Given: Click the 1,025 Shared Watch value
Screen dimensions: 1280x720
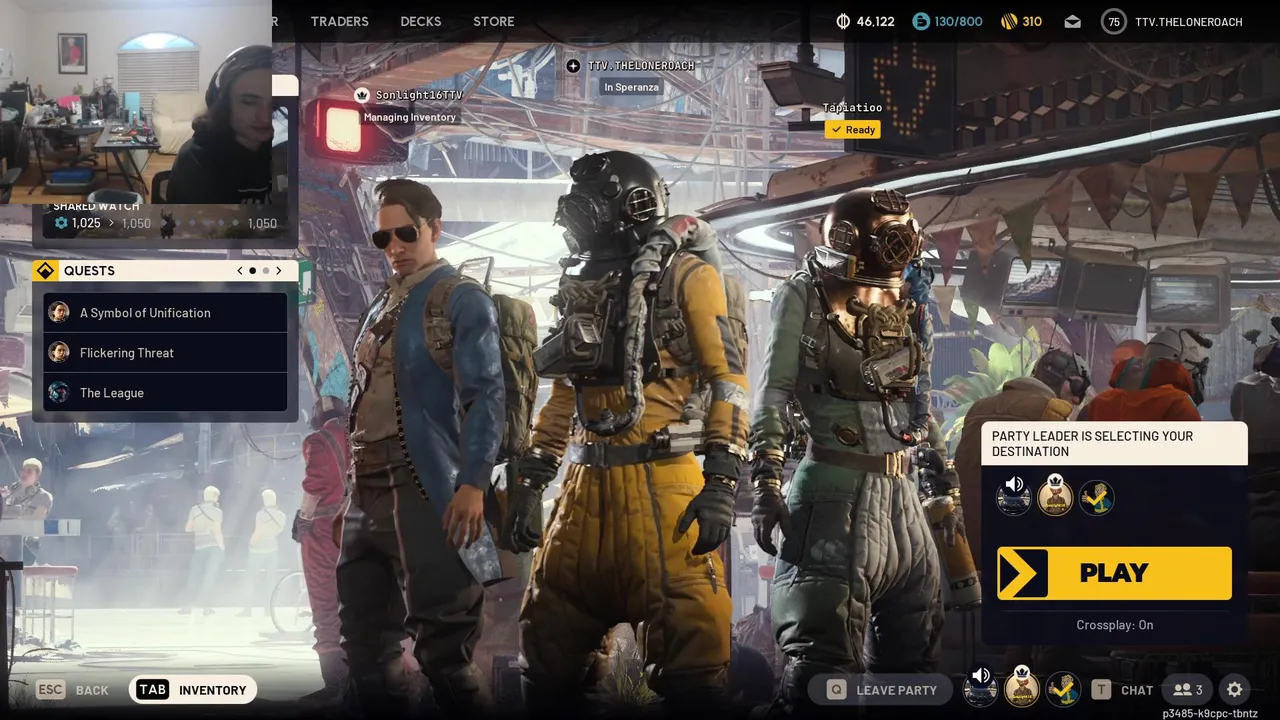Looking at the screenshot, I should point(86,223).
